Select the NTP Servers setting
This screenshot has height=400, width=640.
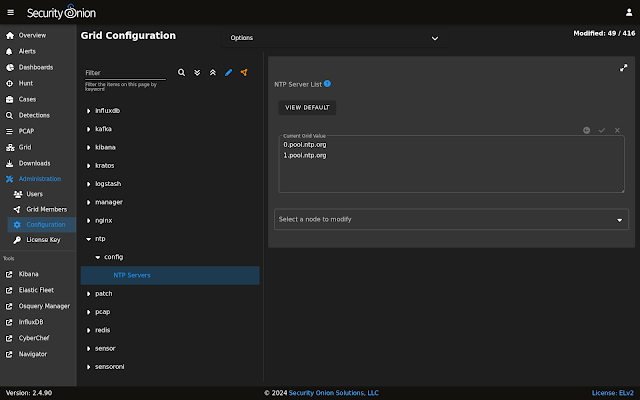tap(170, 276)
